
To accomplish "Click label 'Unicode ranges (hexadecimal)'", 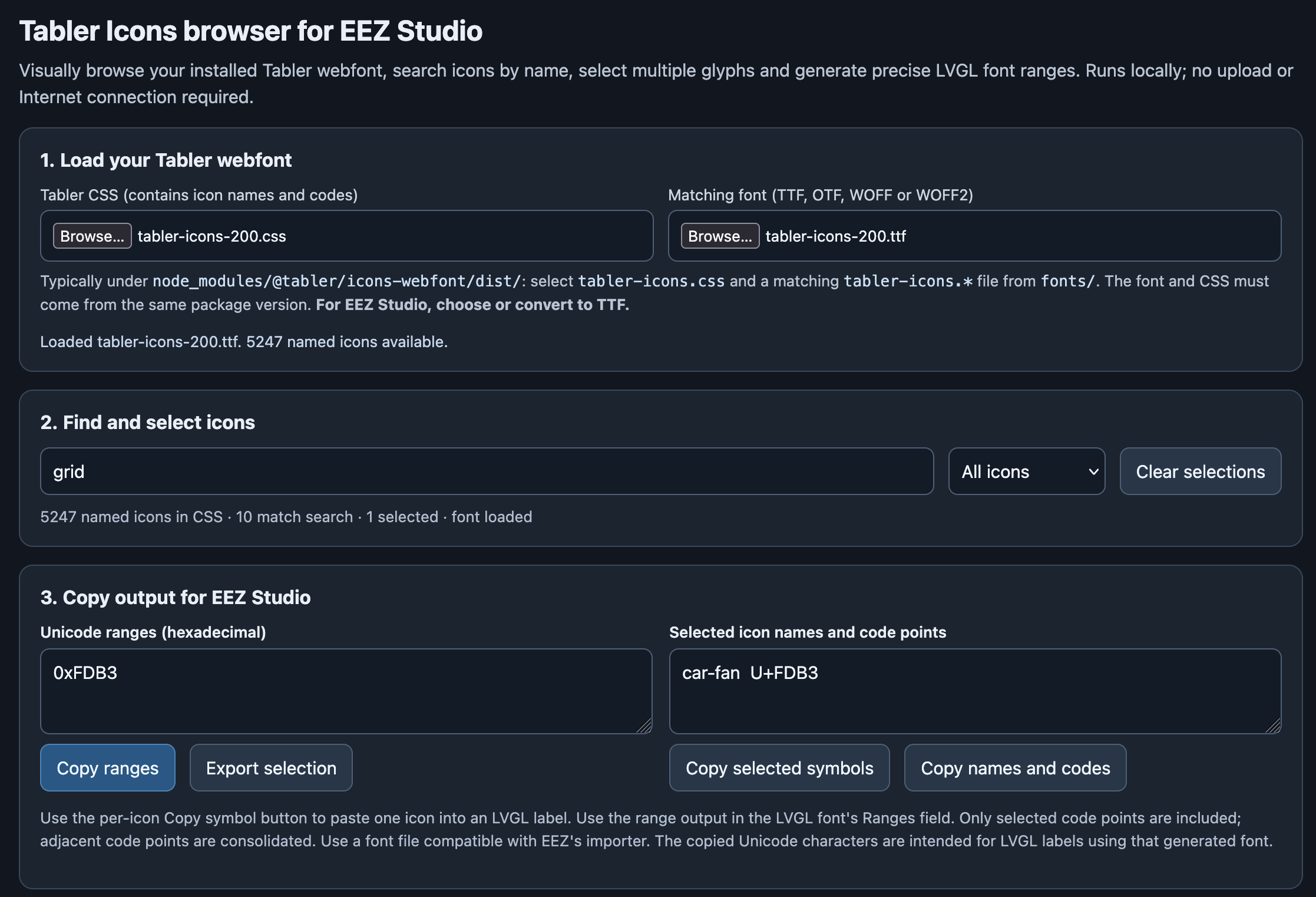I will (153, 632).
